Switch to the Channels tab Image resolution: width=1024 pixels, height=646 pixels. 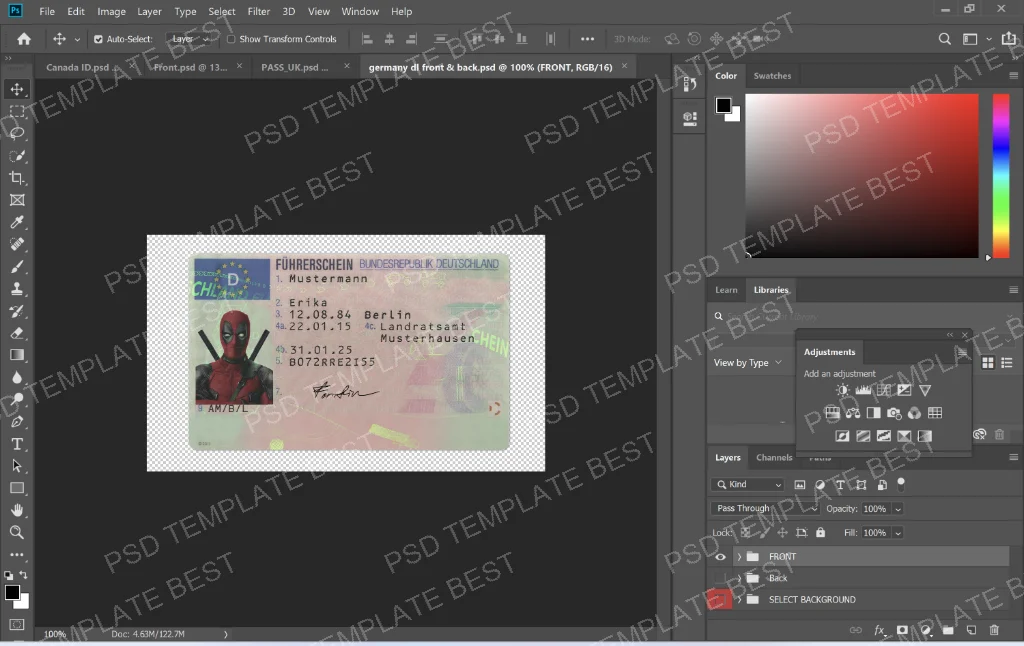[774, 457]
